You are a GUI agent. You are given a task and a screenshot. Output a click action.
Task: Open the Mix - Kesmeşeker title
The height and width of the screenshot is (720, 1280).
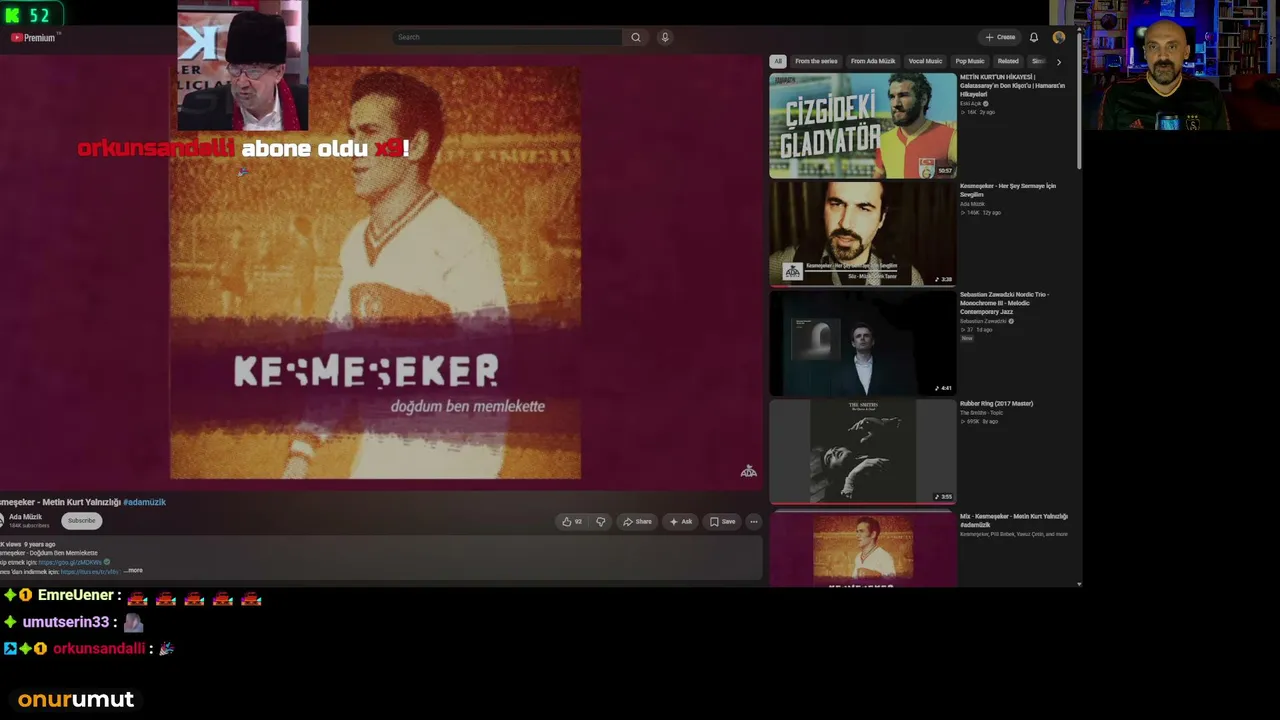pyautogui.click(x=1014, y=520)
